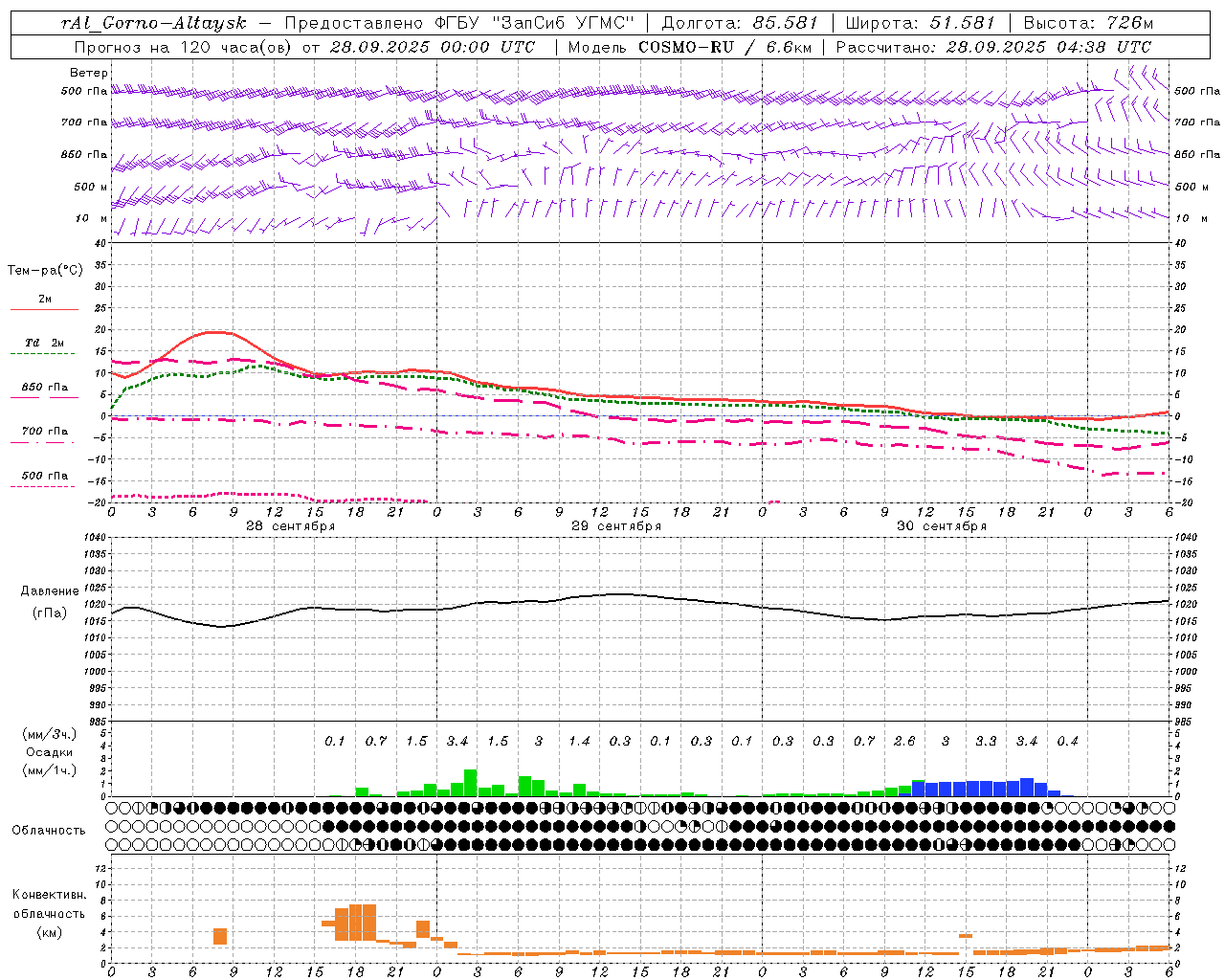This screenshot has height=980, width=1225.
Task: Click the 30 сентября date label
Action: pyautogui.click(x=942, y=526)
